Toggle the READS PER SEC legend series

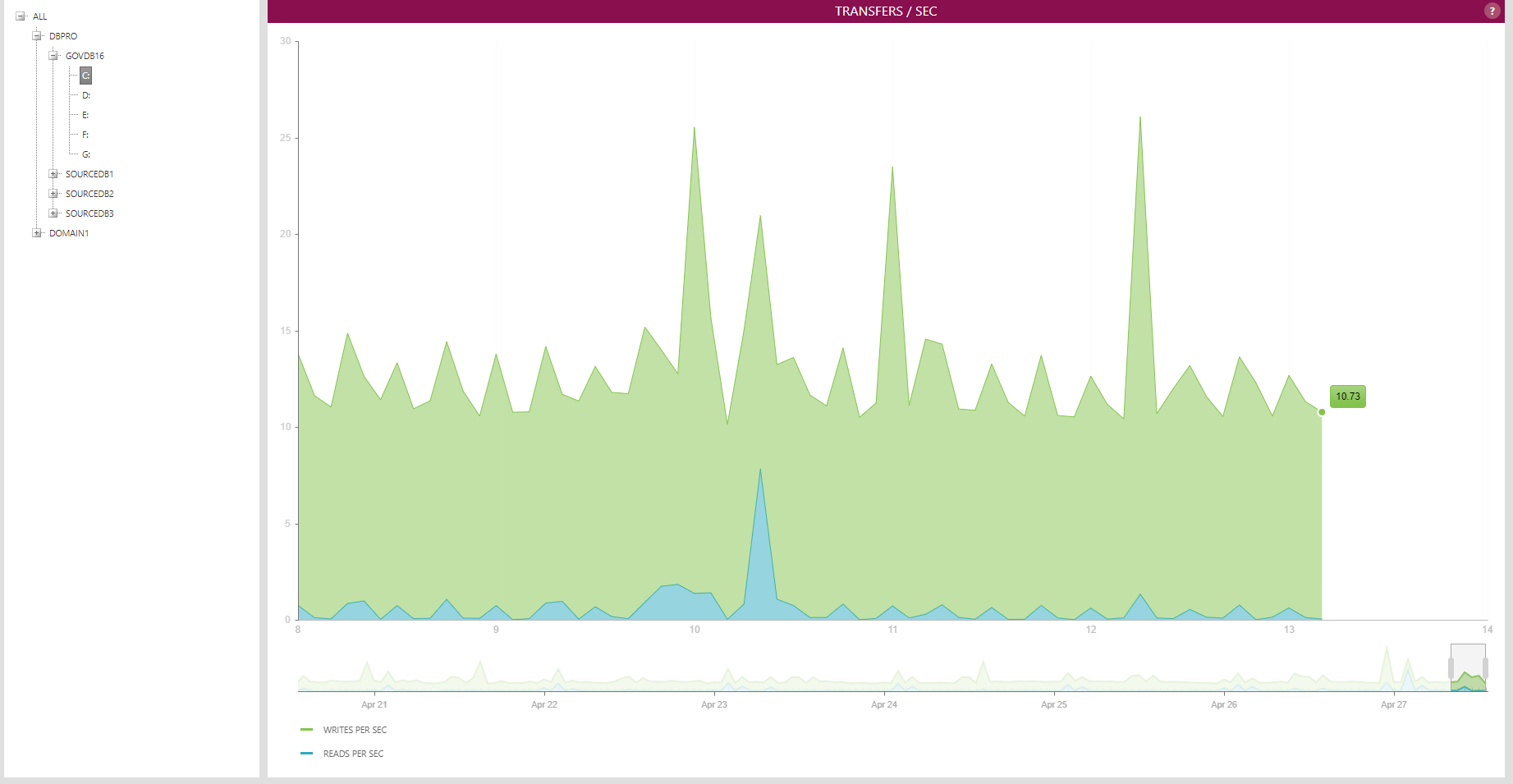point(352,754)
